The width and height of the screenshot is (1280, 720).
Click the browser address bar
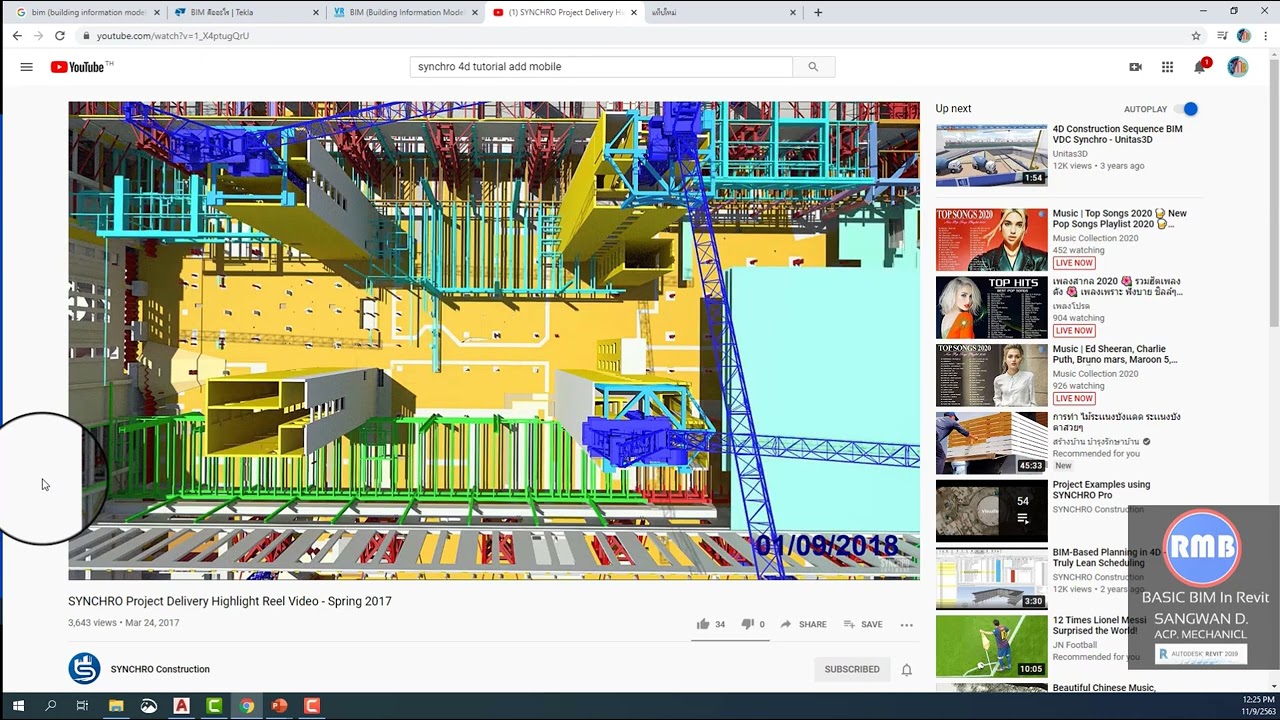point(630,35)
